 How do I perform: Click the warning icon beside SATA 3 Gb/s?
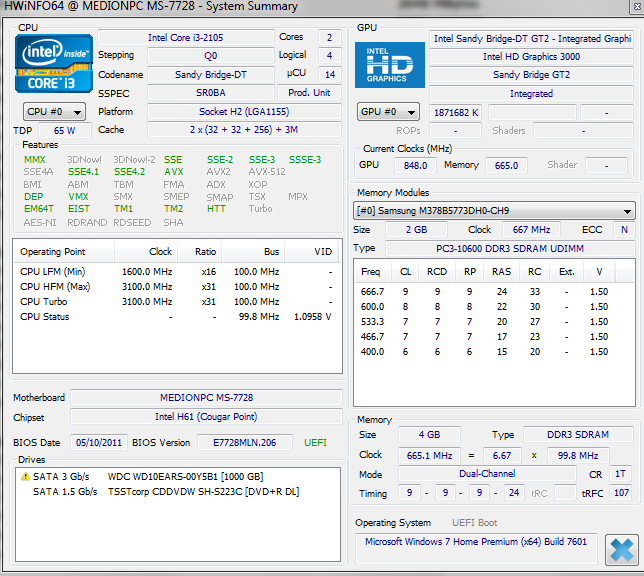tap(25, 477)
